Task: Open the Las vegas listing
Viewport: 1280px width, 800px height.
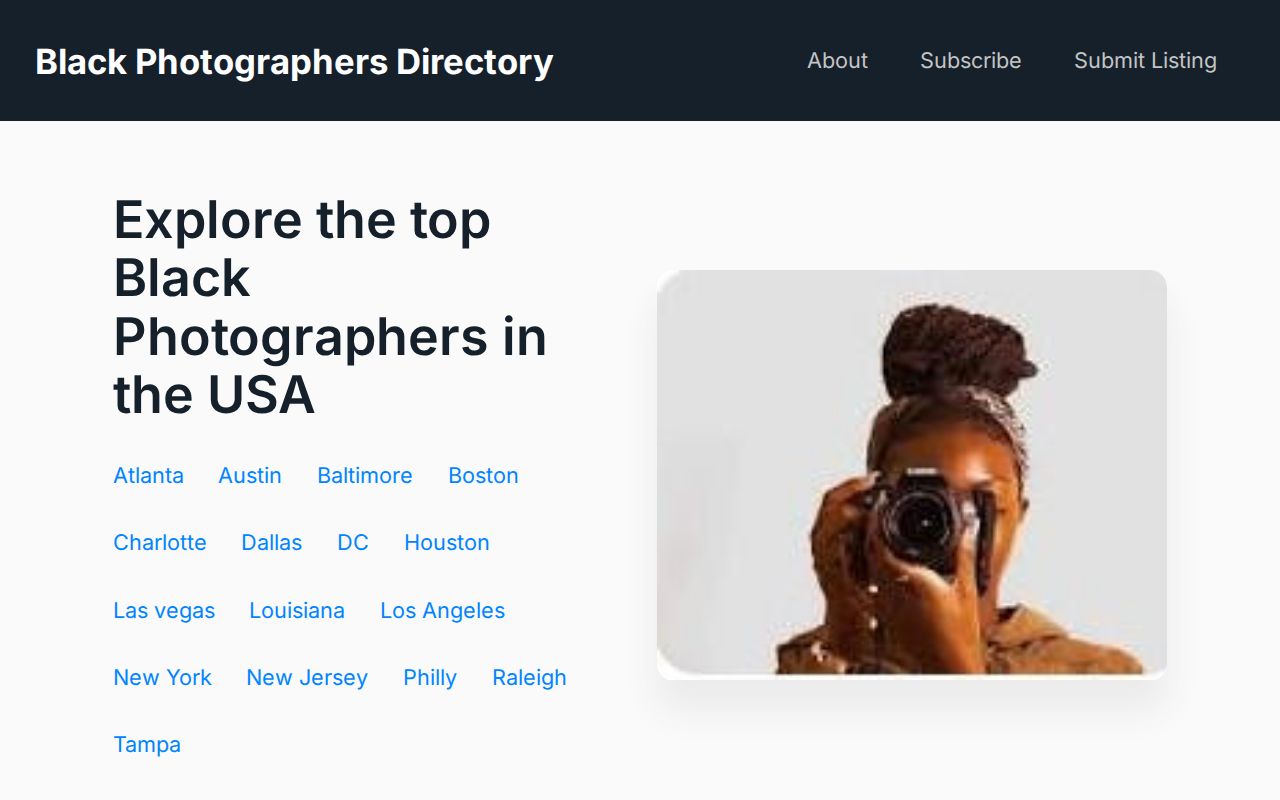Action: pos(164,610)
